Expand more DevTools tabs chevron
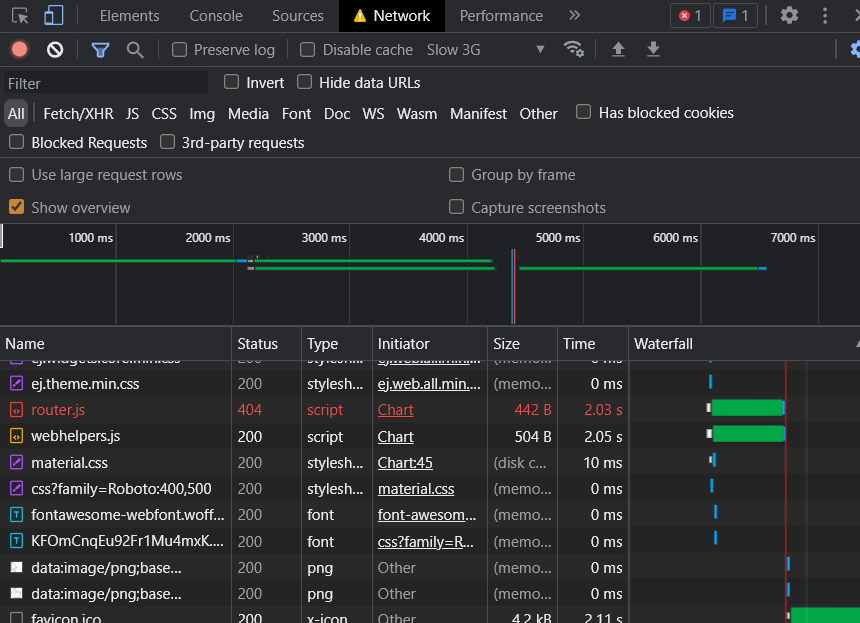Image resolution: width=860 pixels, height=623 pixels. click(x=574, y=16)
